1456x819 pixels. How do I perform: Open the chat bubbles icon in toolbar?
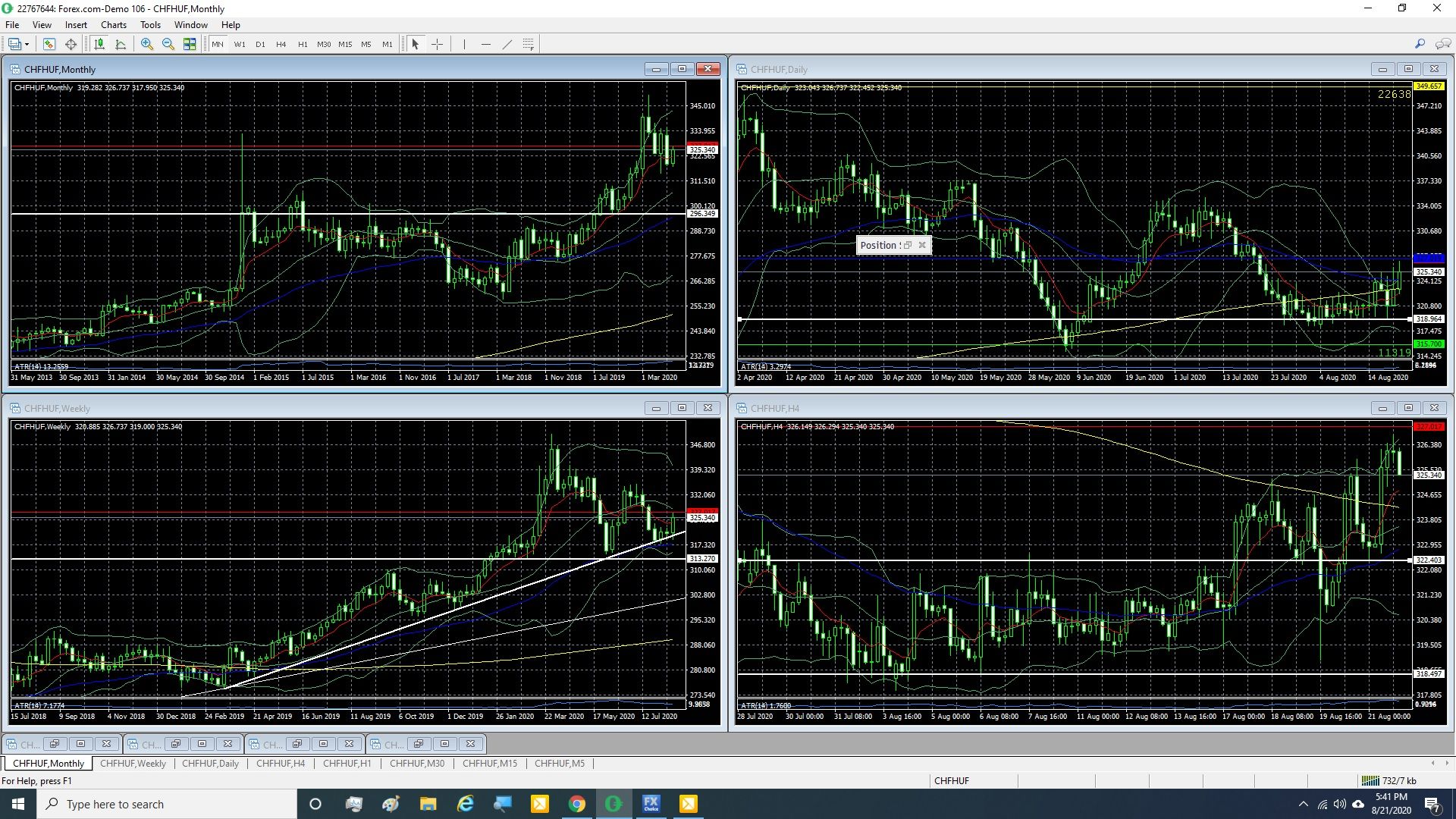1443,44
